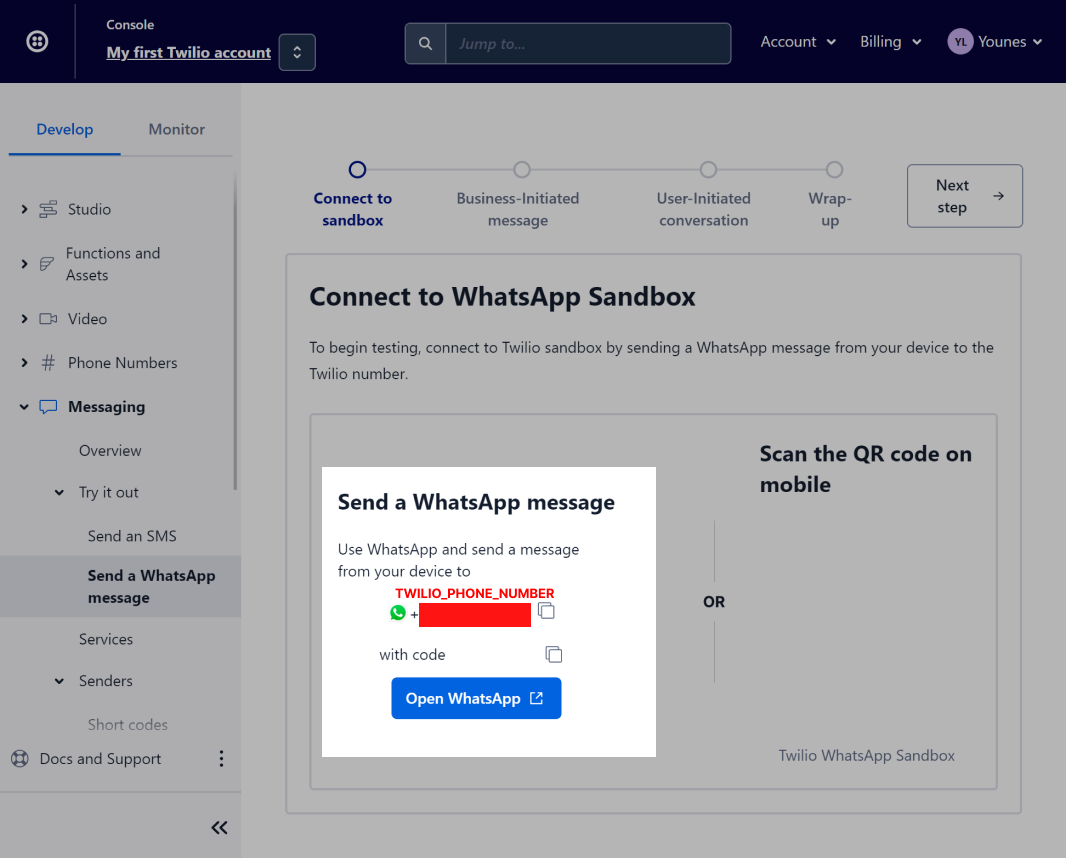
Task: Expand the Phone Numbers chevron
Action: [x=24, y=362]
